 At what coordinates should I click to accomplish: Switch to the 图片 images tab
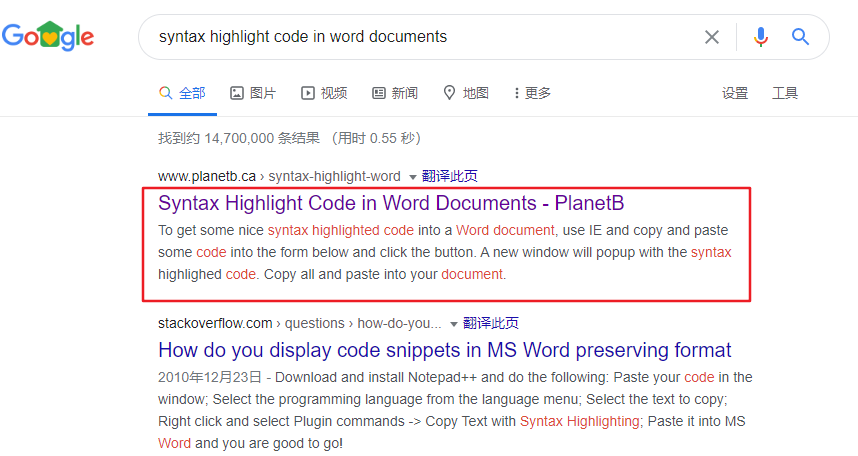coord(253,93)
